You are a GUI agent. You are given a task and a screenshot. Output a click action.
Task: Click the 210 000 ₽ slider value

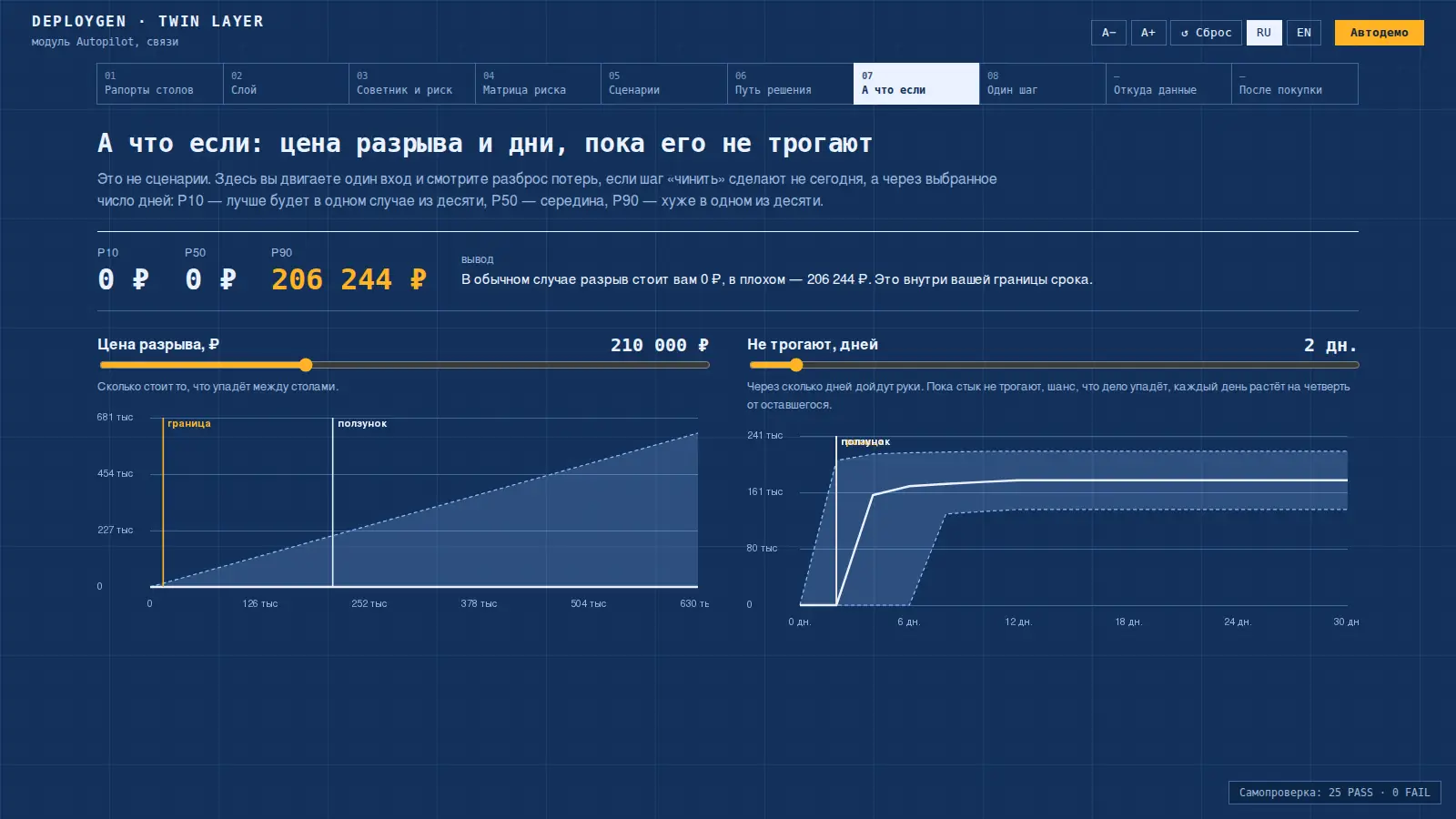click(660, 345)
